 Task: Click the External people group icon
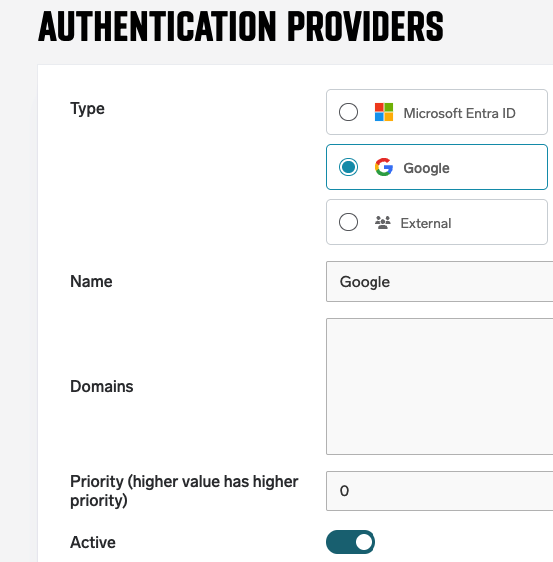382,223
